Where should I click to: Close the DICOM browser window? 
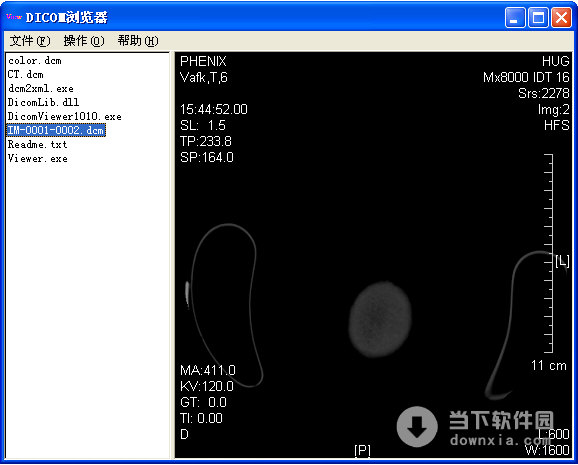[x=561, y=17]
